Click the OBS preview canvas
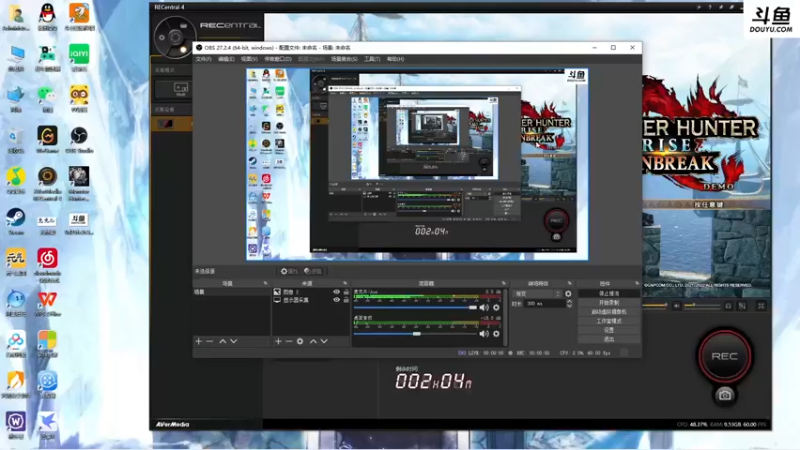Viewport: 800px width, 450px height. (x=417, y=164)
